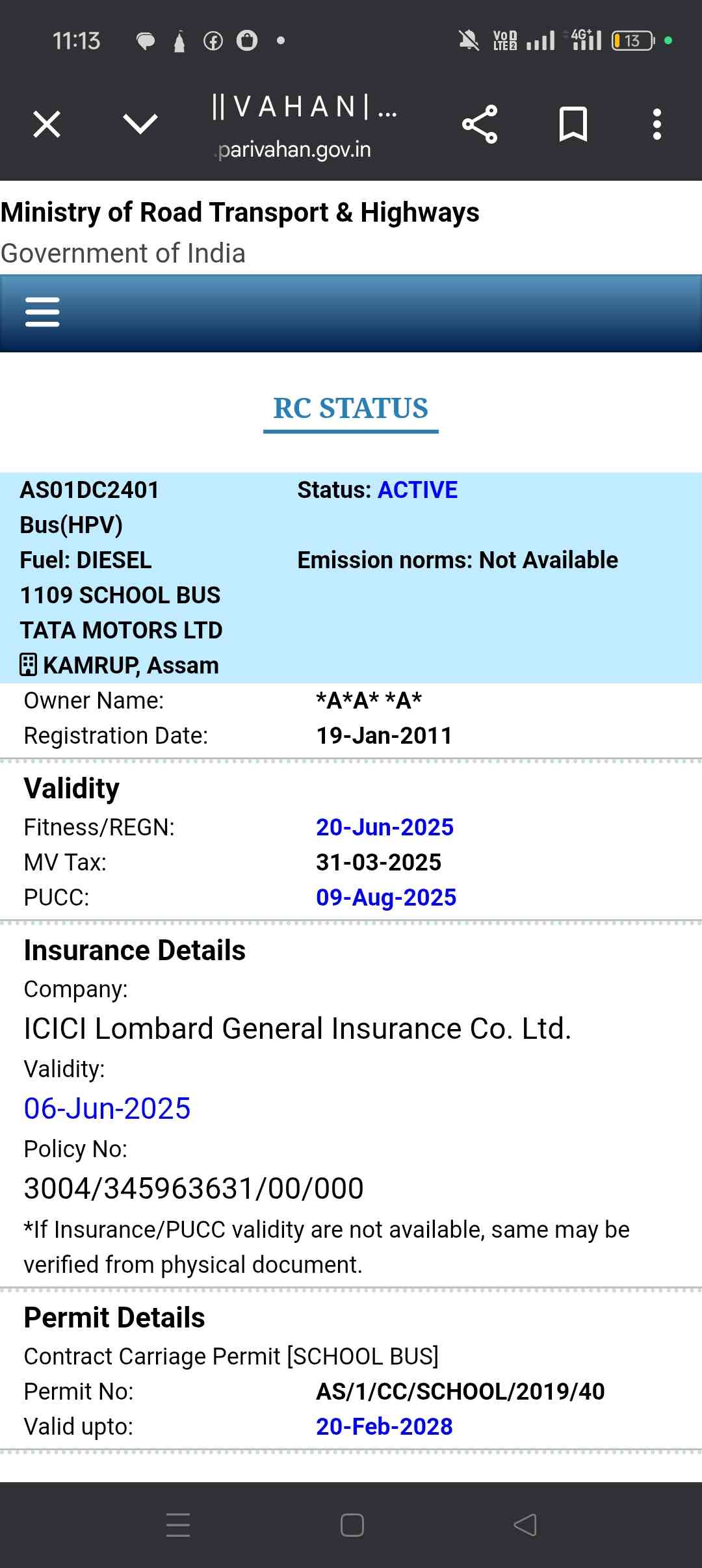702x1568 pixels.
Task: Open Android recent apps button
Action: [178, 1524]
